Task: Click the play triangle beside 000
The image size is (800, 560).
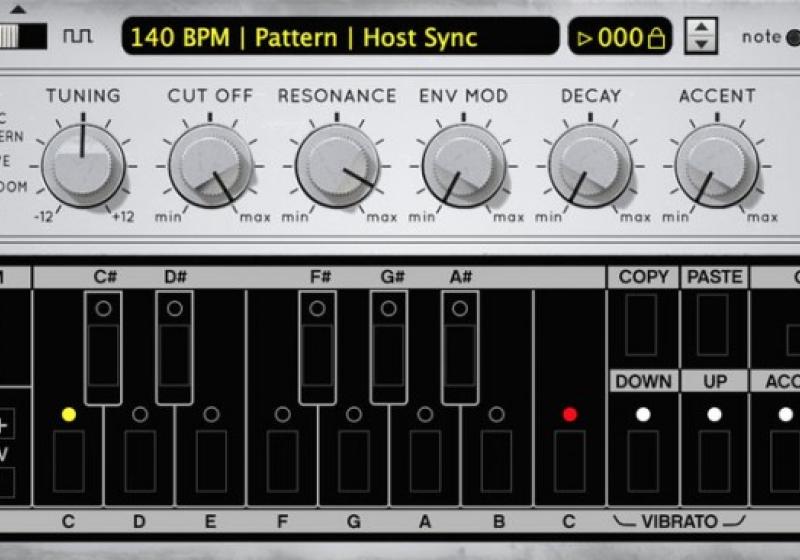Action: [x=585, y=38]
